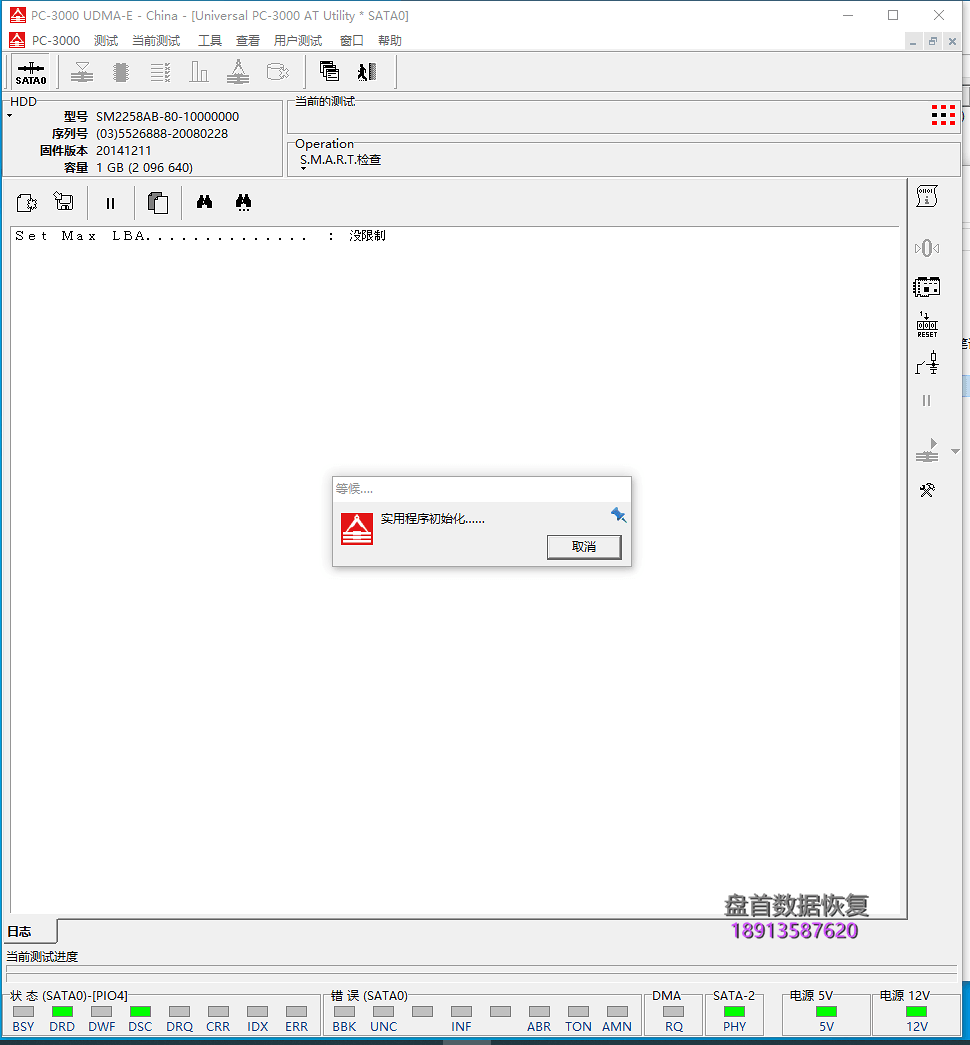Image resolution: width=970 pixels, height=1045 pixels.
Task: Click the greyed-out disk with arrow toolbar icon
Action: click(x=277, y=72)
